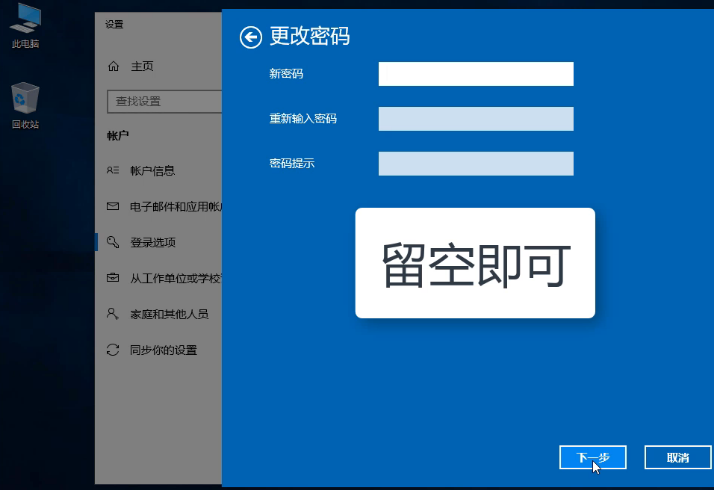Click the 设置 window title text
Screen dimensions: 714x490
click(x=115, y=24)
